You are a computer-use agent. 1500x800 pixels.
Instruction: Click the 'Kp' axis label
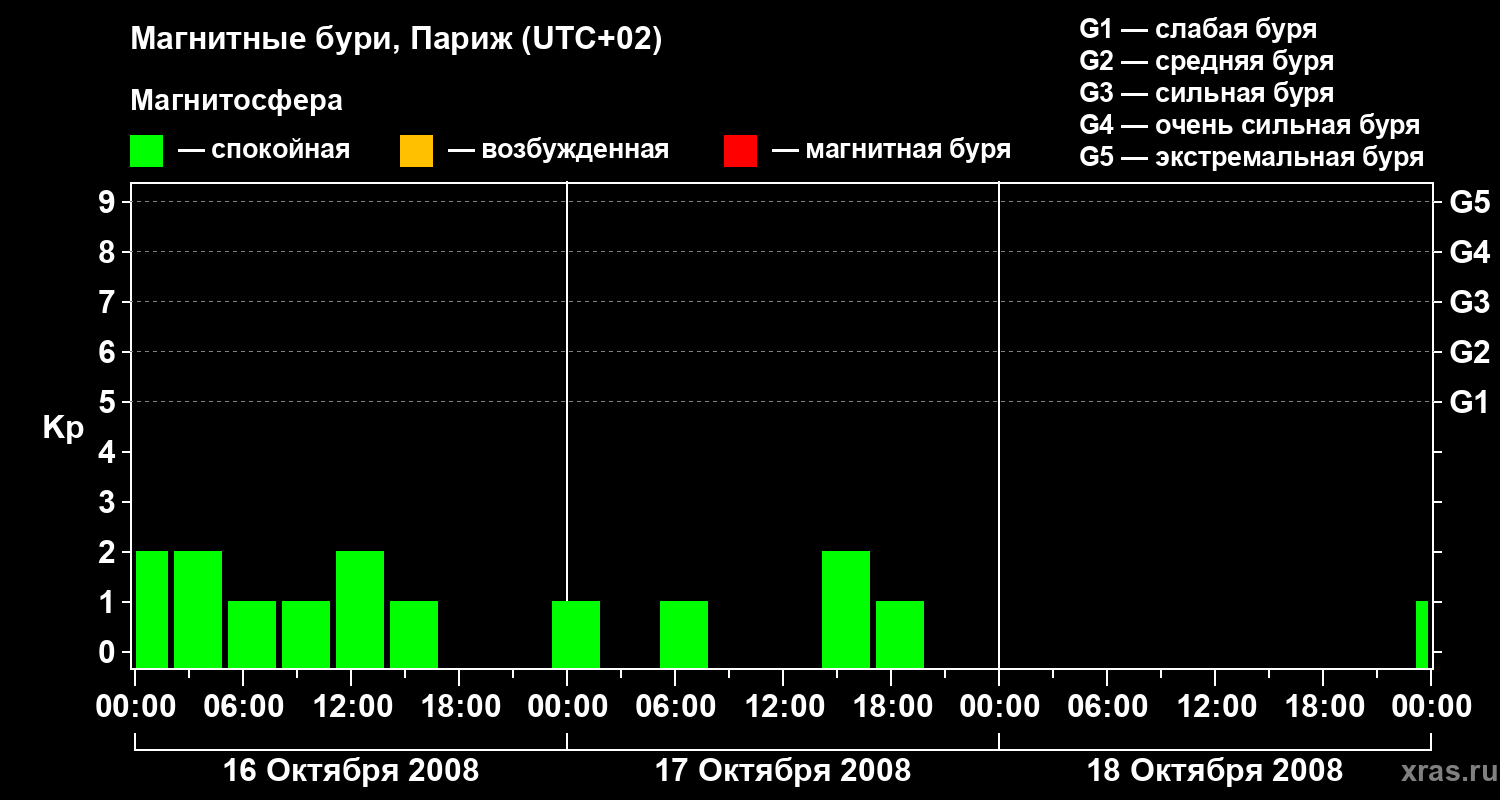click(64, 428)
